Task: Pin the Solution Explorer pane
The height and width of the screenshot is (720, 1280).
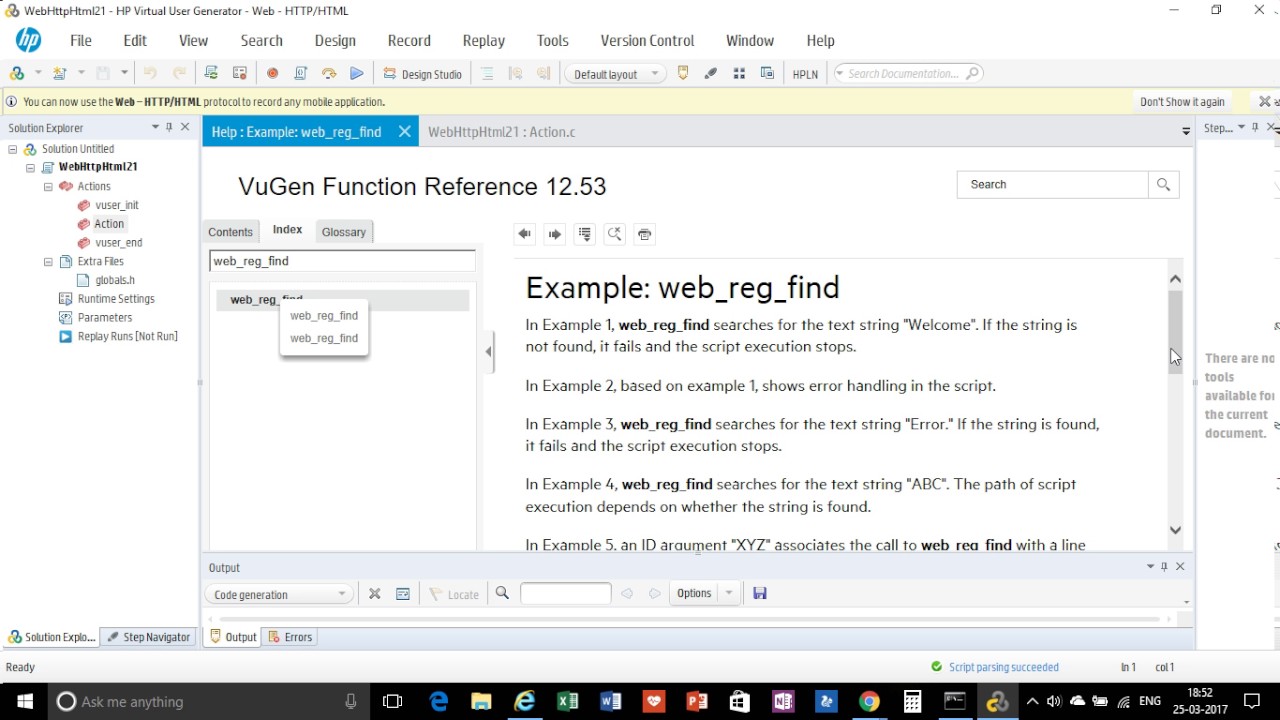Action: [x=169, y=127]
